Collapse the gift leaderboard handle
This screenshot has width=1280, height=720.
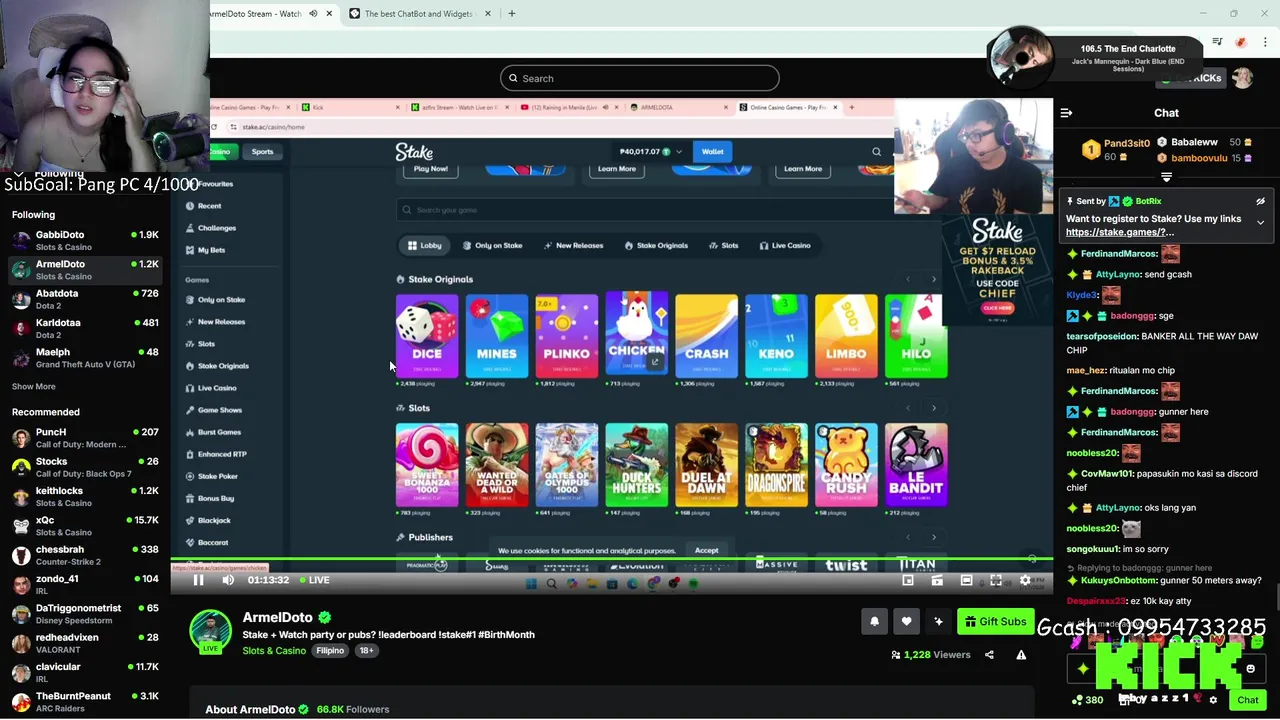pos(1166,177)
